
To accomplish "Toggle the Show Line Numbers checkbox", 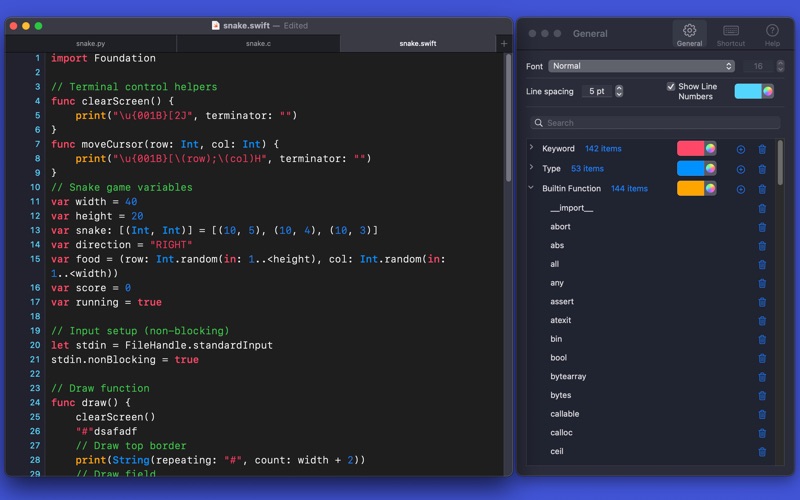I will click(x=671, y=87).
